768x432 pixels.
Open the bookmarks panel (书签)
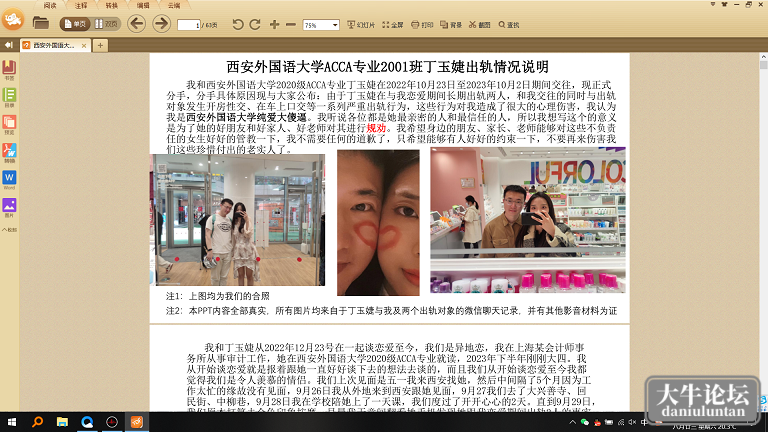(x=9, y=70)
